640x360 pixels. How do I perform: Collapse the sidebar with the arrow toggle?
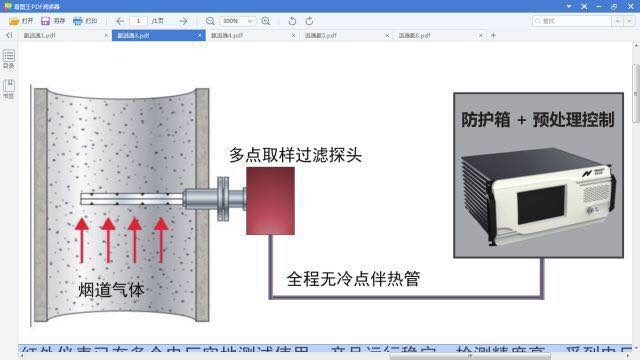[x=9, y=36]
